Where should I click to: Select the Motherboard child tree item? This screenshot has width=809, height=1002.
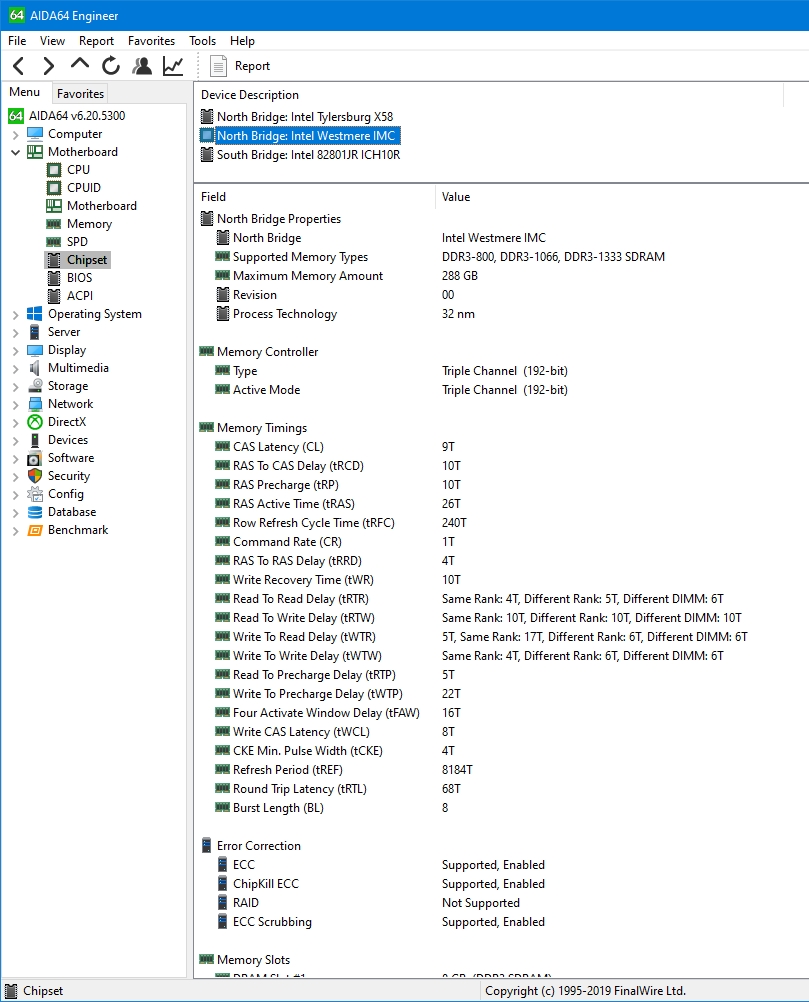pos(102,206)
